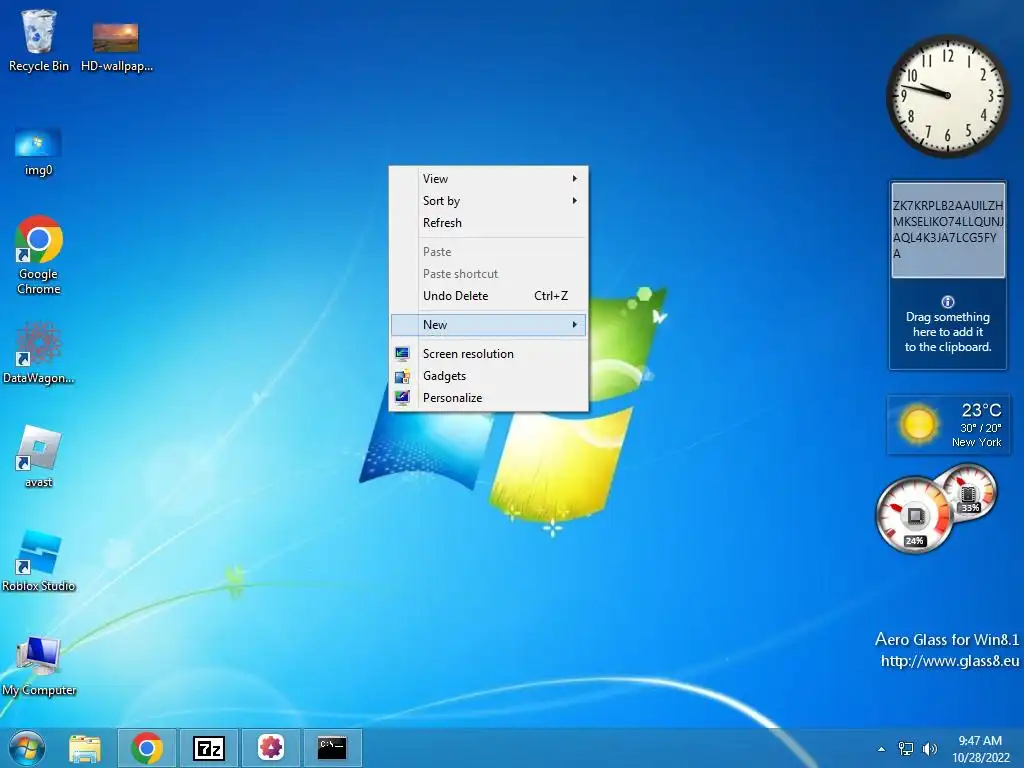Image resolution: width=1024 pixels, height=768 pixels.
Task: Expand the View submenu
Action: pyautogui.click(x=488, y=178)
